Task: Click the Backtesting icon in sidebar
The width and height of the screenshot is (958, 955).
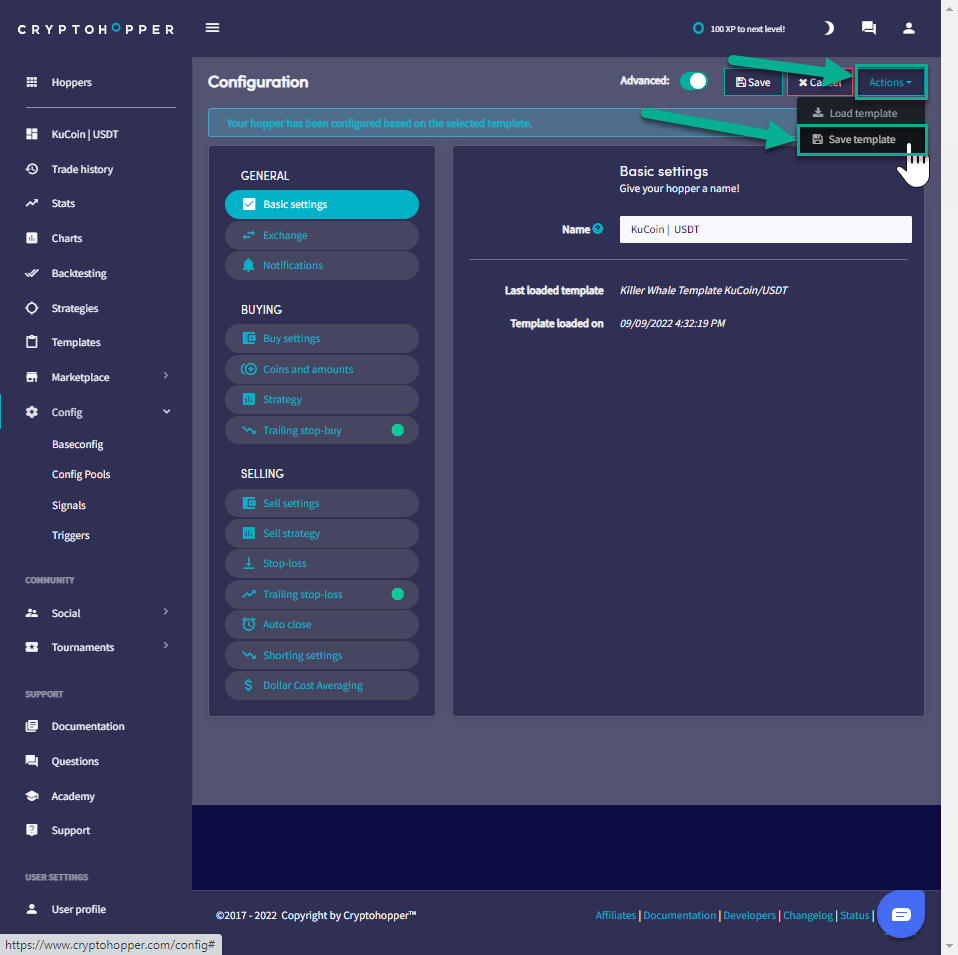Action: pos(32,273)
